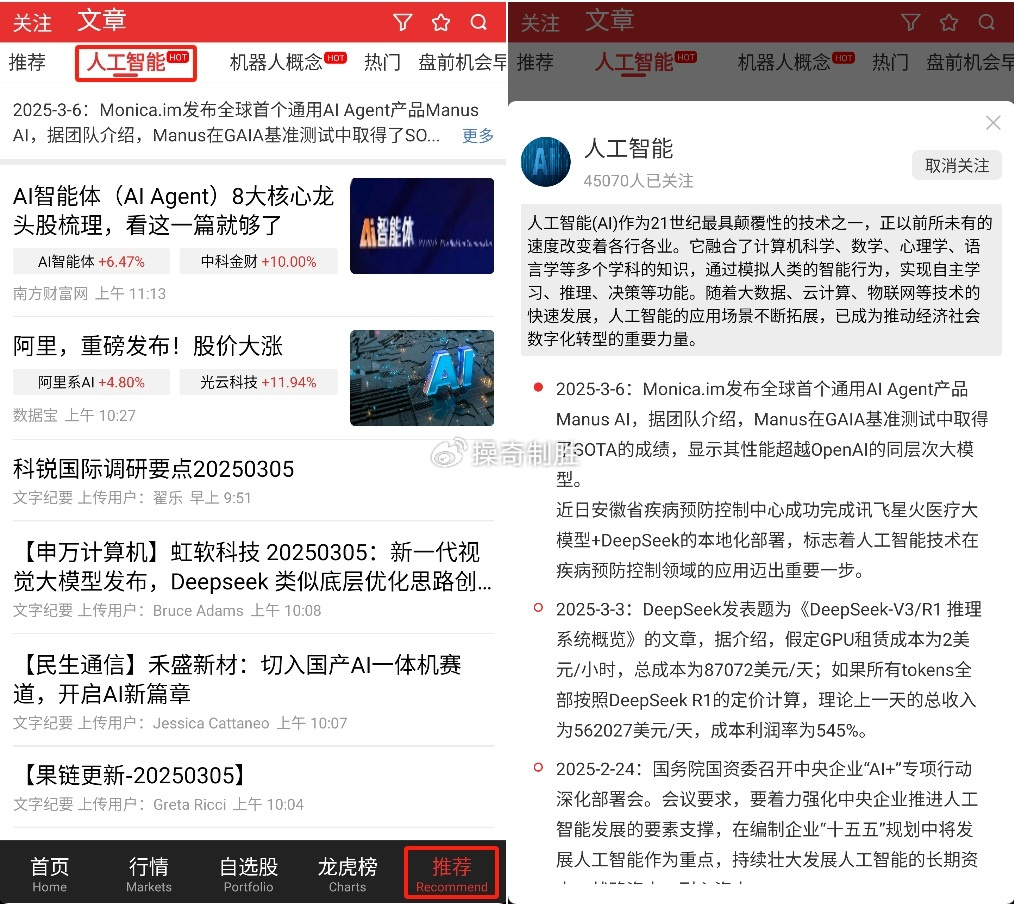Tap the 人工智能 AI avatar icon

coord(545,162)
